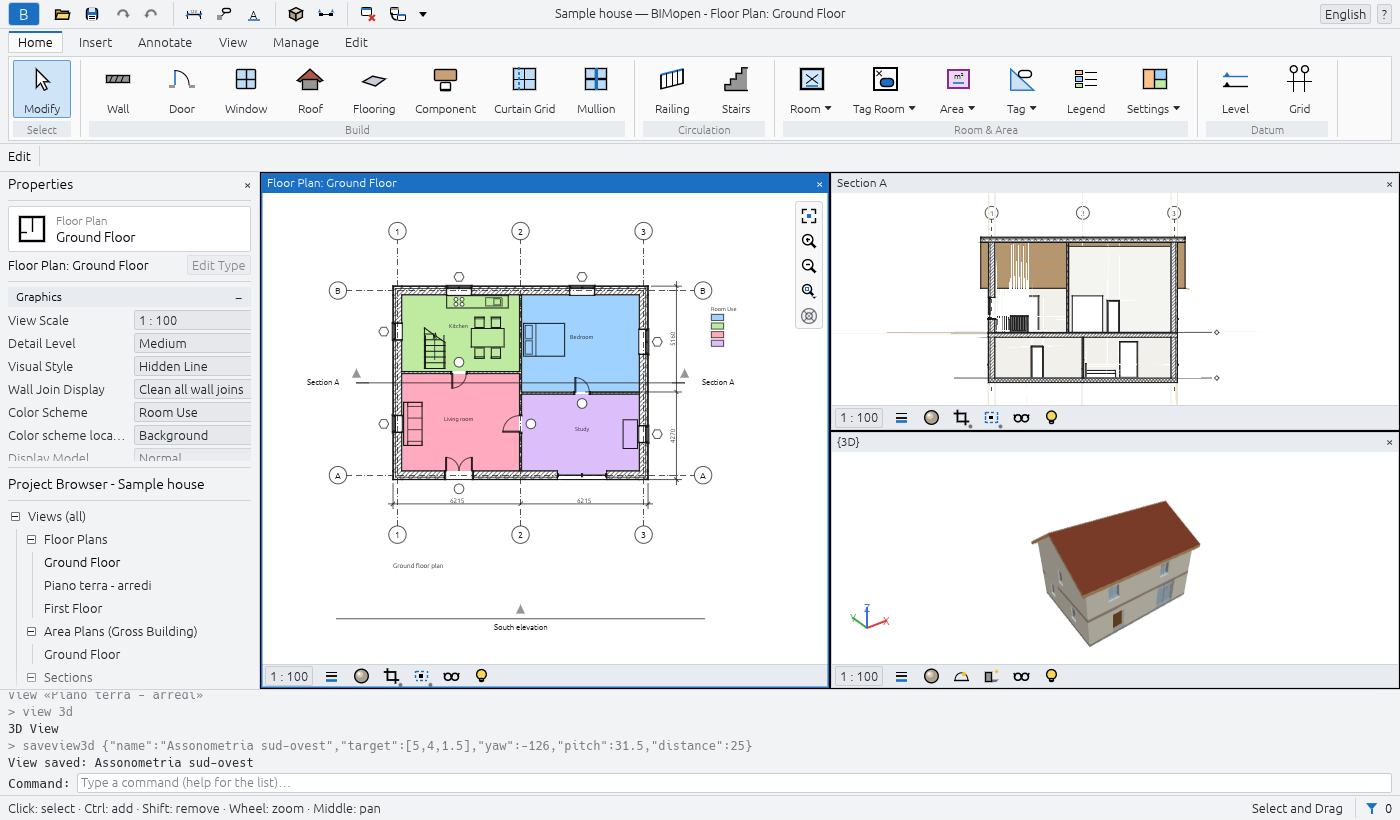Open the Room dropdown menu
This screenshot has width=1400, height=820.
(x=811, y=90)
